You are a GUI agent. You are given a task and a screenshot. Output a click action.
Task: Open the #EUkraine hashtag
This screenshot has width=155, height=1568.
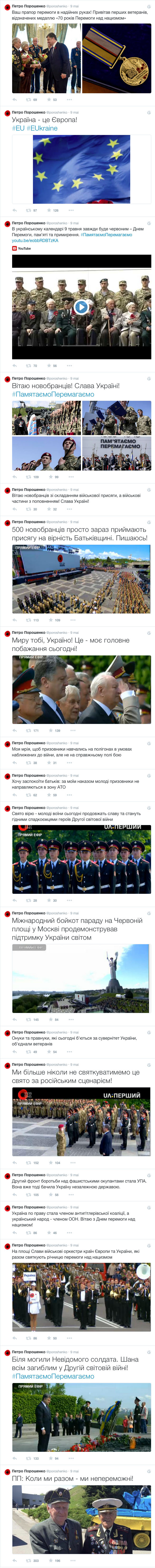(42, 128)
